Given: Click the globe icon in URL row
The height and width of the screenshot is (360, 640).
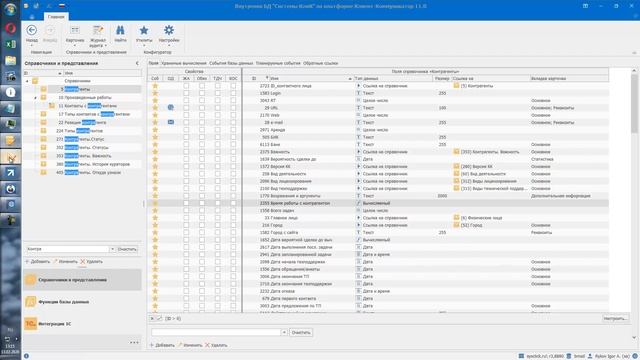Looking at the screenshot, I should coord(171,107).
